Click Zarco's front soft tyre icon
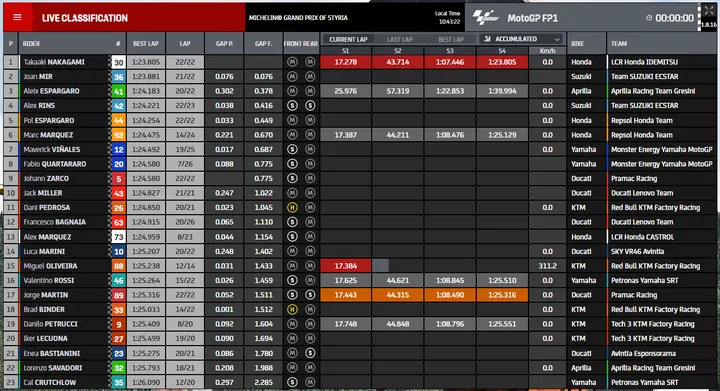This screenshot has width=720, height=391. coord(292,178)
